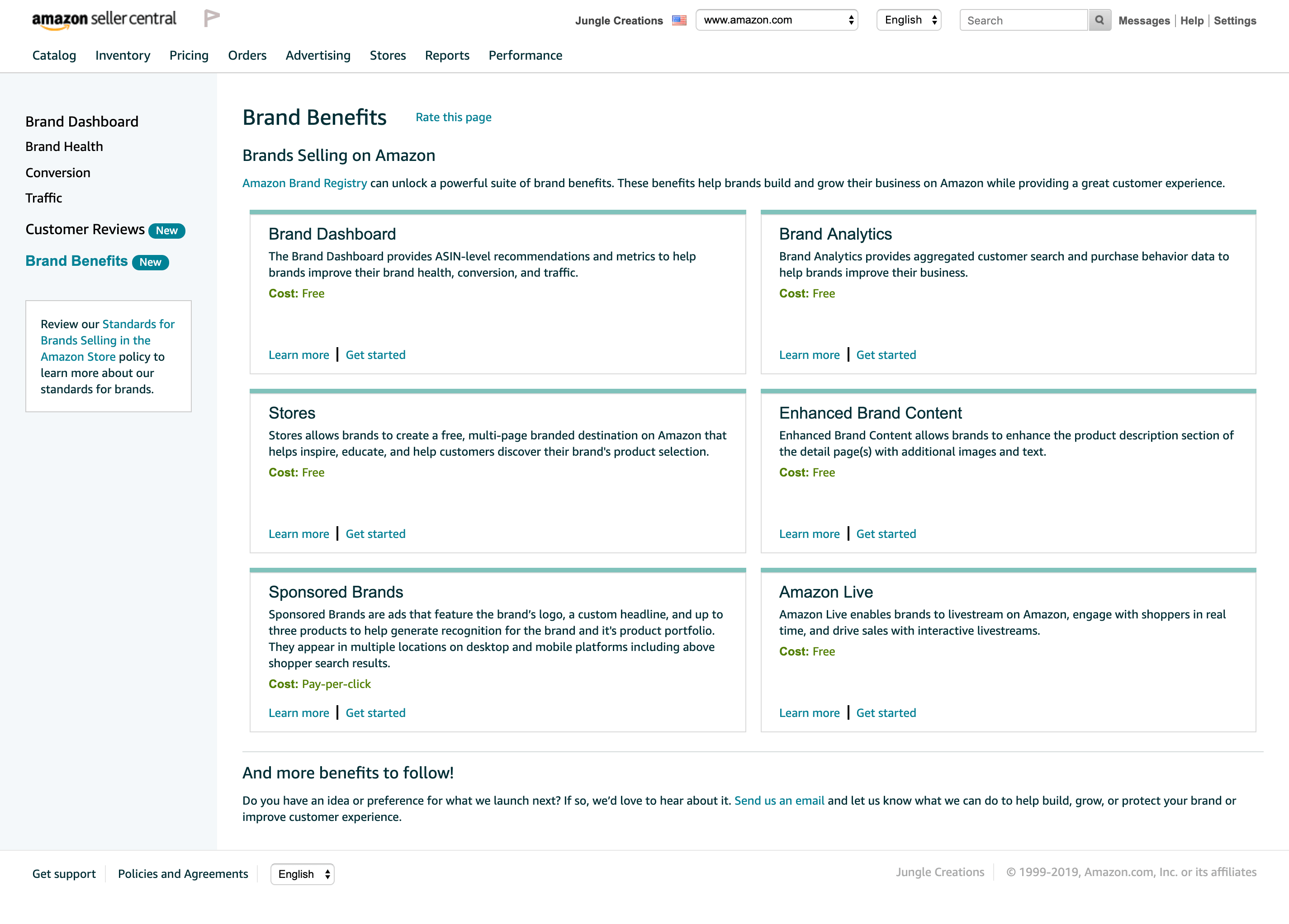
Task: Open Messages in the top bar
Action: pyautogui.click(x=1143, y=20)
